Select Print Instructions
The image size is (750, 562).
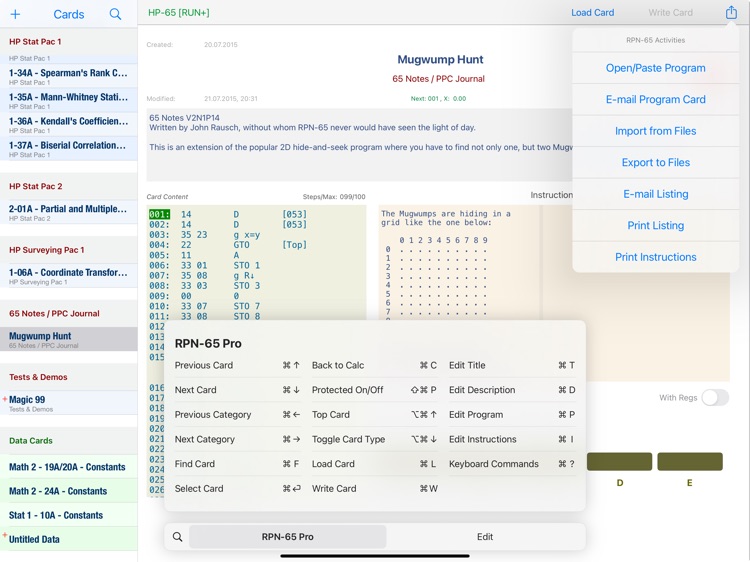655,257
